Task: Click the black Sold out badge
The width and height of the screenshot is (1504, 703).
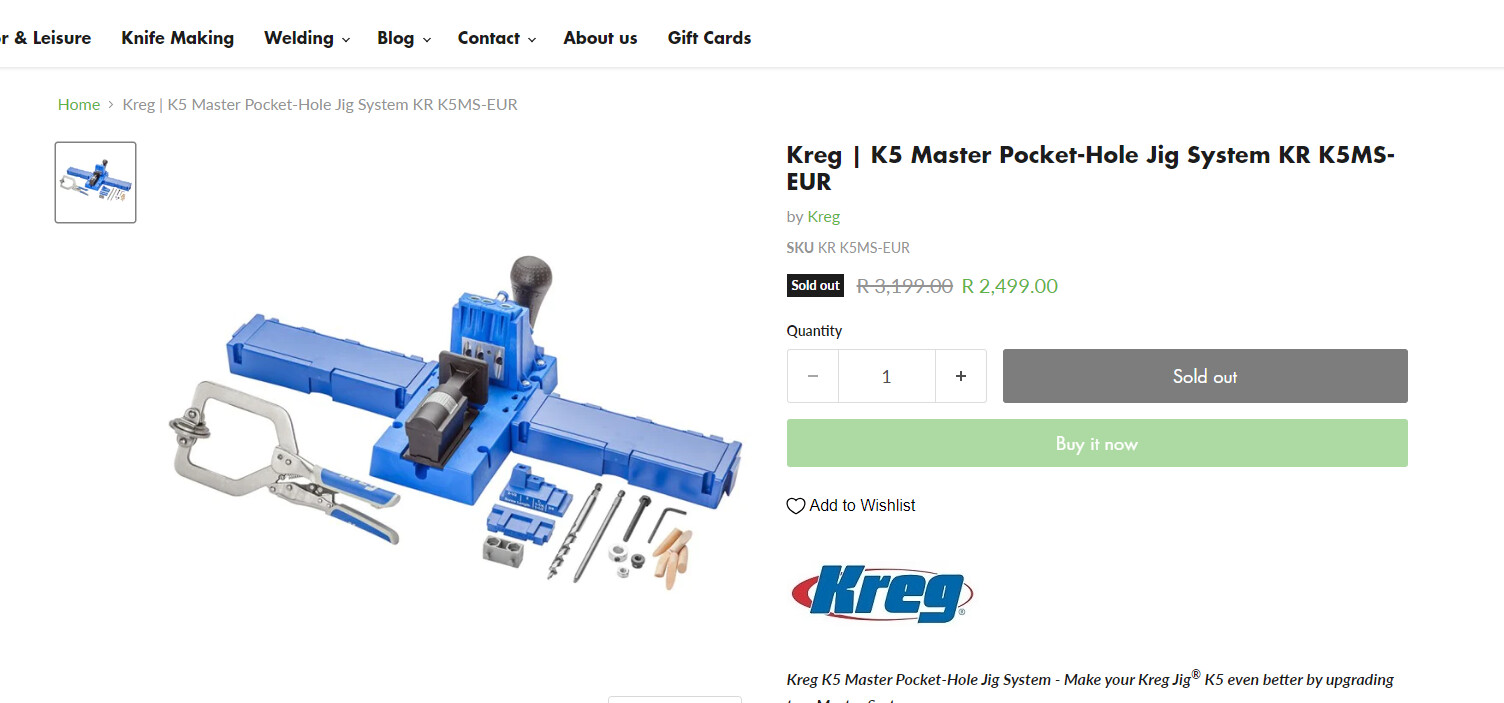Action: coord(815,285)
